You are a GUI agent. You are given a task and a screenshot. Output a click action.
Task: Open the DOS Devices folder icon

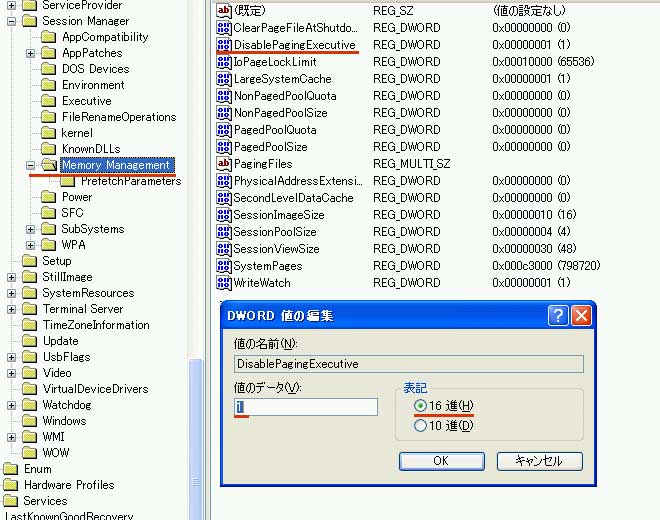(48, 69)
